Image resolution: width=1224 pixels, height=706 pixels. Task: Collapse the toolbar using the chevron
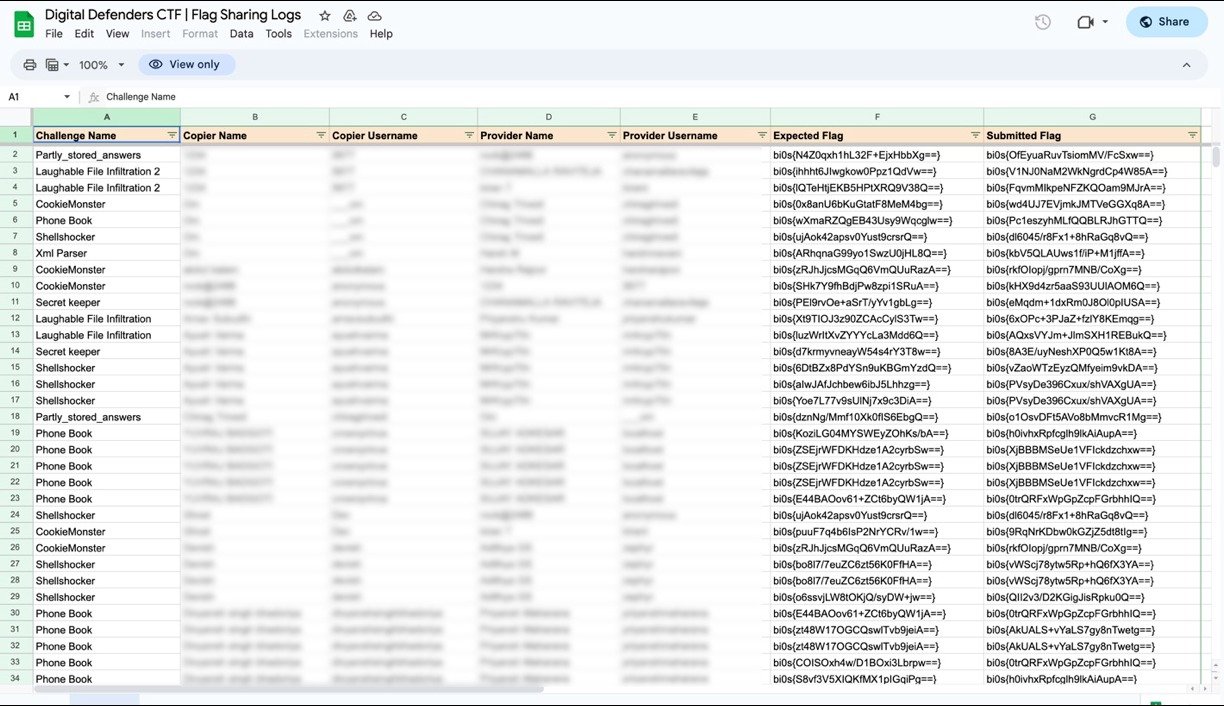[1186, 65]
